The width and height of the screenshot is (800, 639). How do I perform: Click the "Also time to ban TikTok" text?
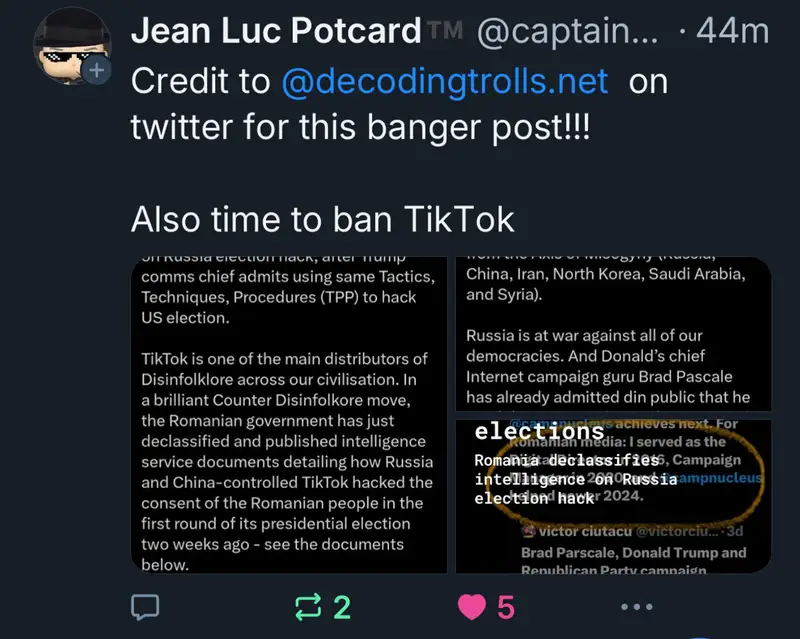322,217
